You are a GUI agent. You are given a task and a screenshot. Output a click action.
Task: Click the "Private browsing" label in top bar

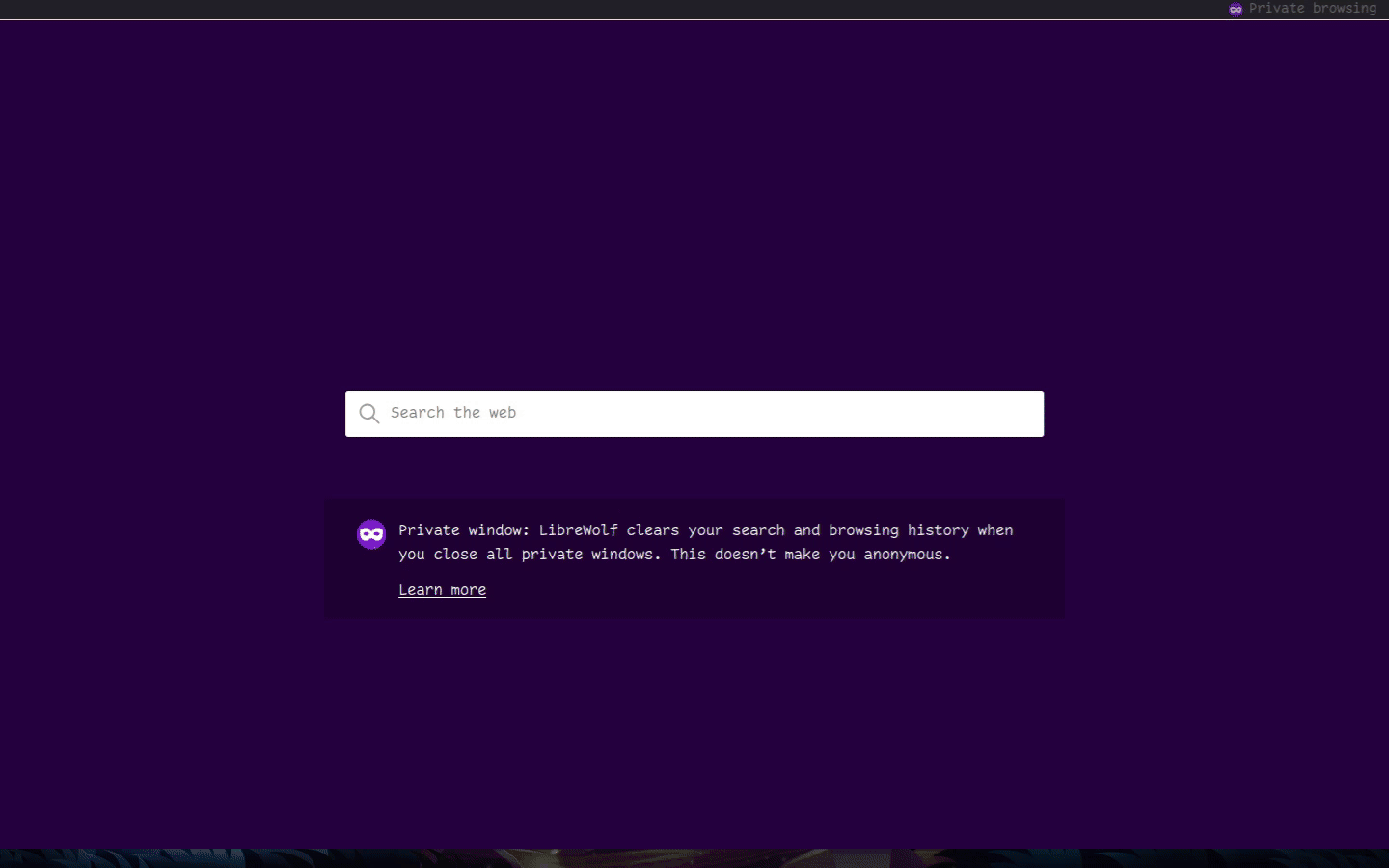pyautogui.click(x=1312, y=8)
